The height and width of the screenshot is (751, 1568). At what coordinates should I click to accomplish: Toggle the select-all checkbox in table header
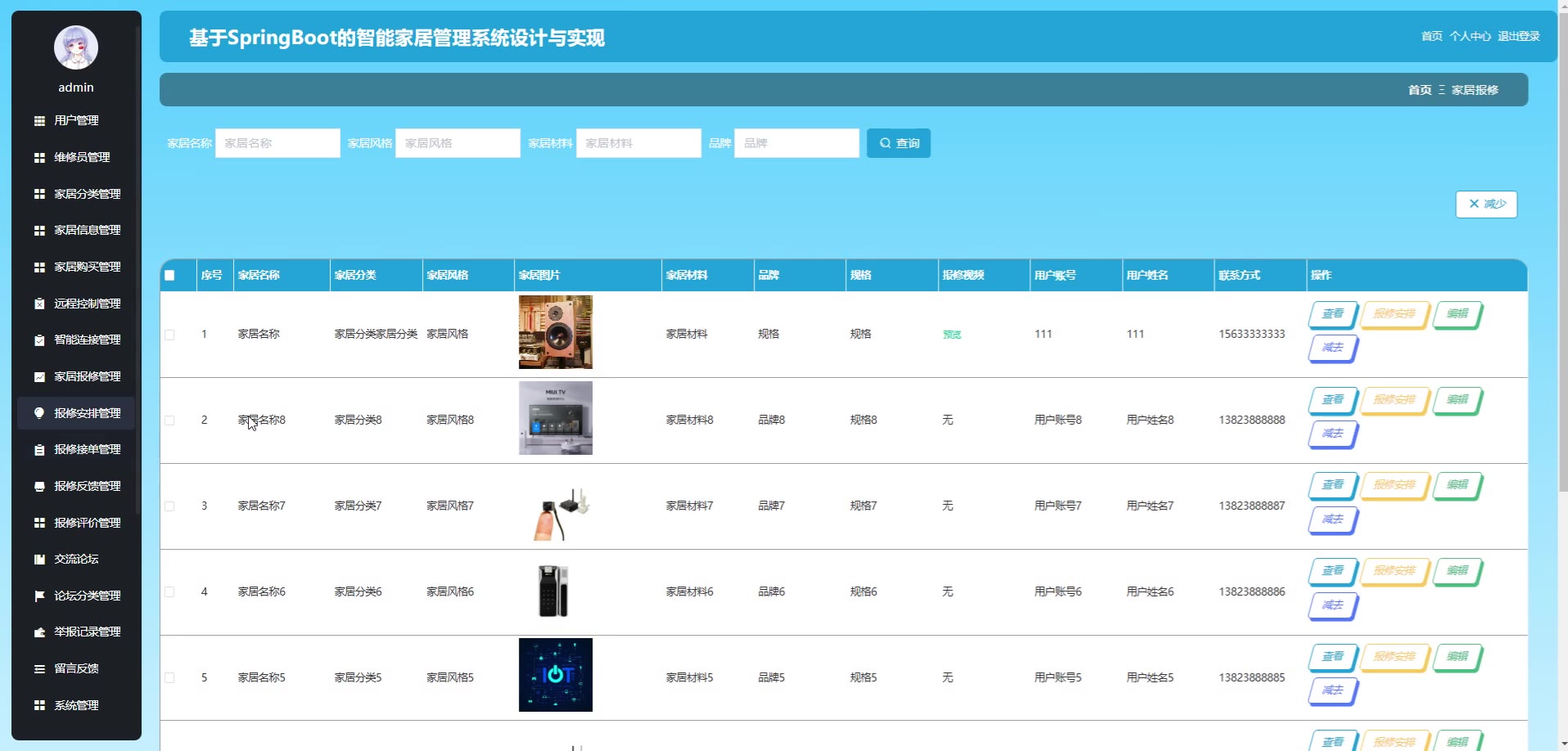click(169, 276)
